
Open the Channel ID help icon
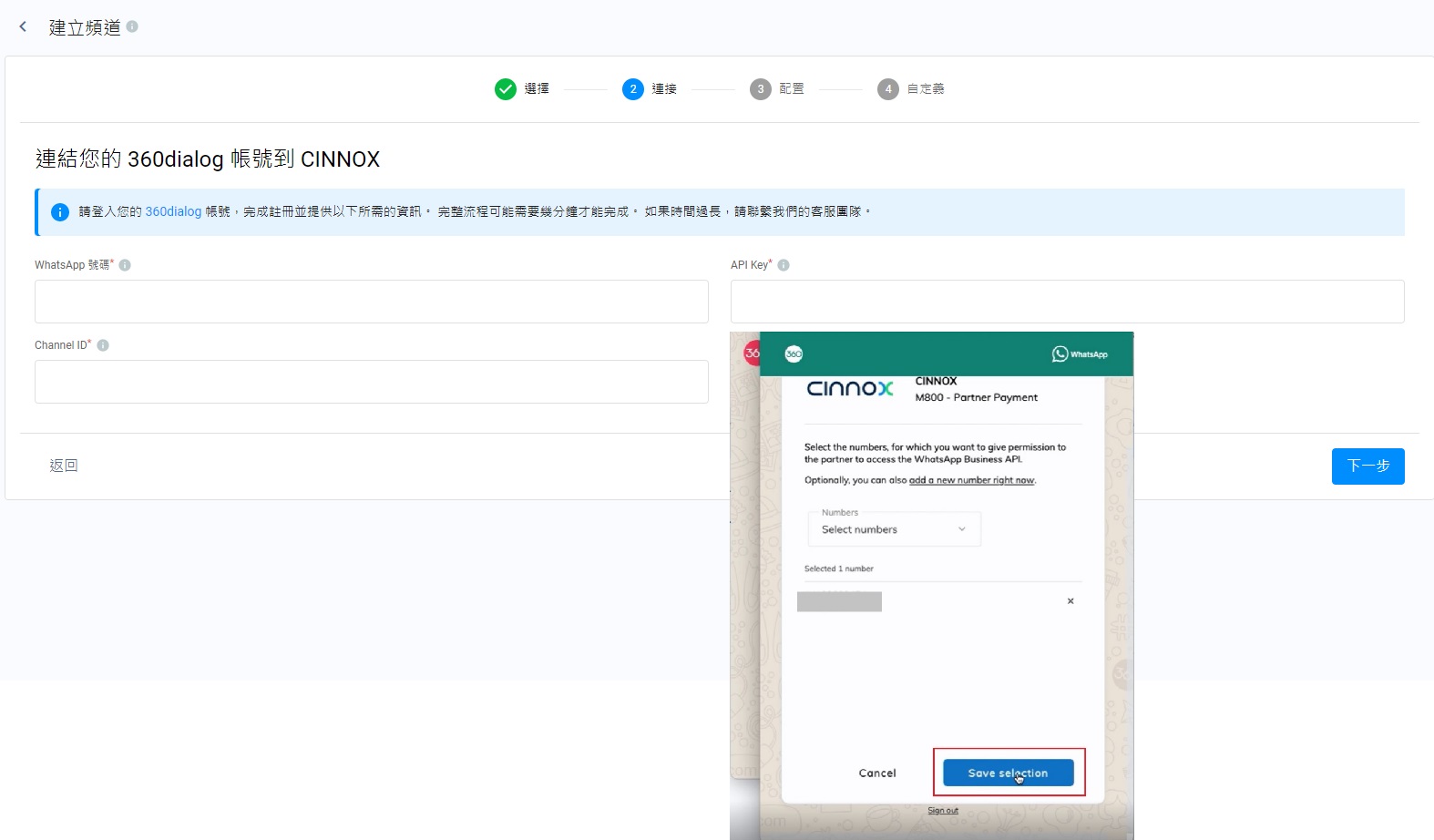click(x=103, y=345)
